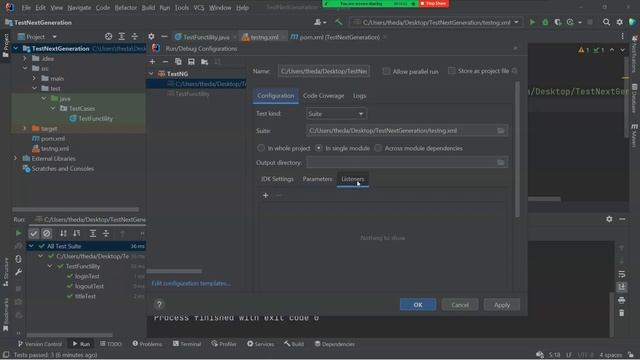Collapse TestNG node in configurations tree

tap(151, 74)
